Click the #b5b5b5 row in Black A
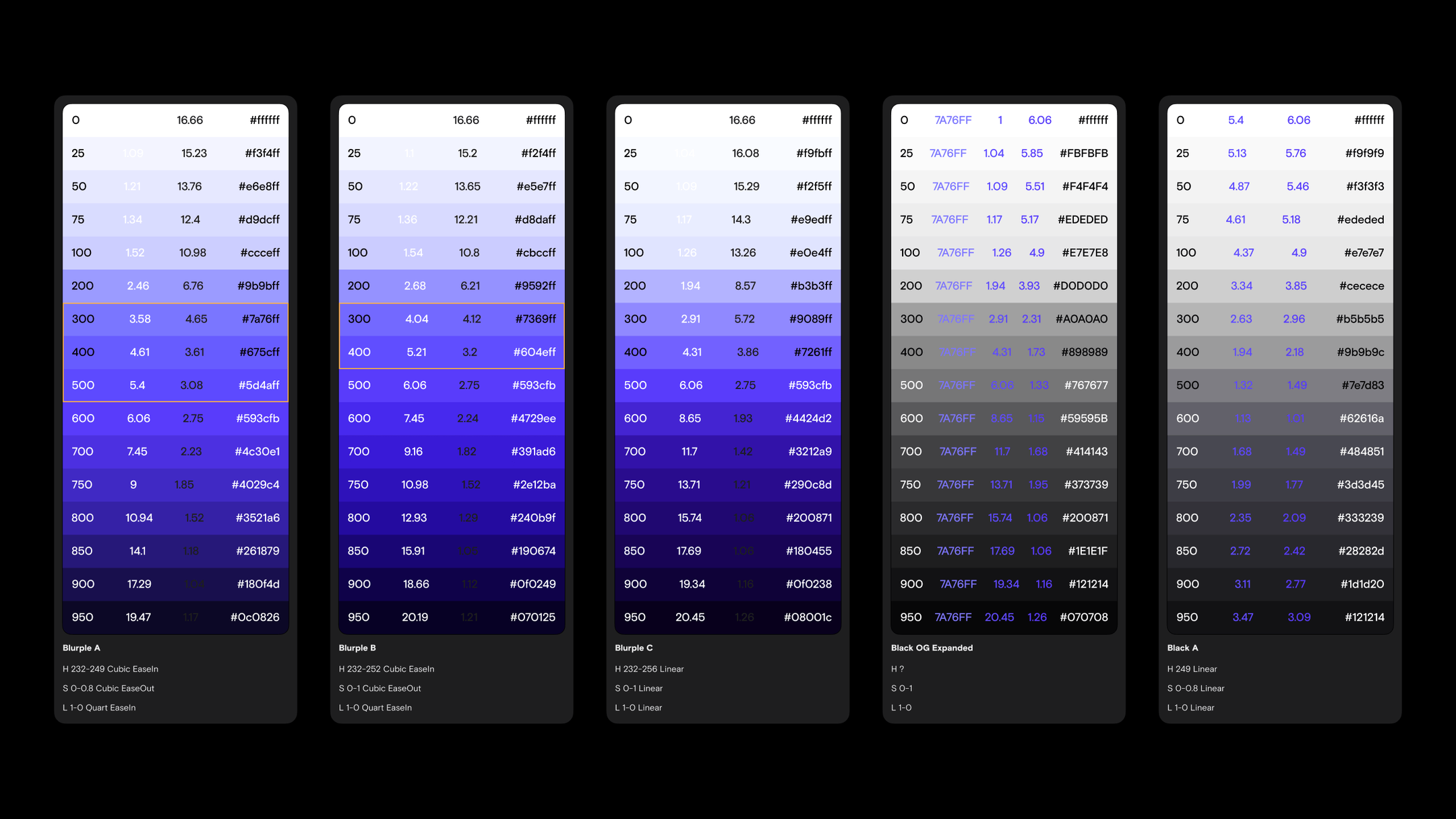The width and height of the screenshot is (1456, 819). (1280, 319)
